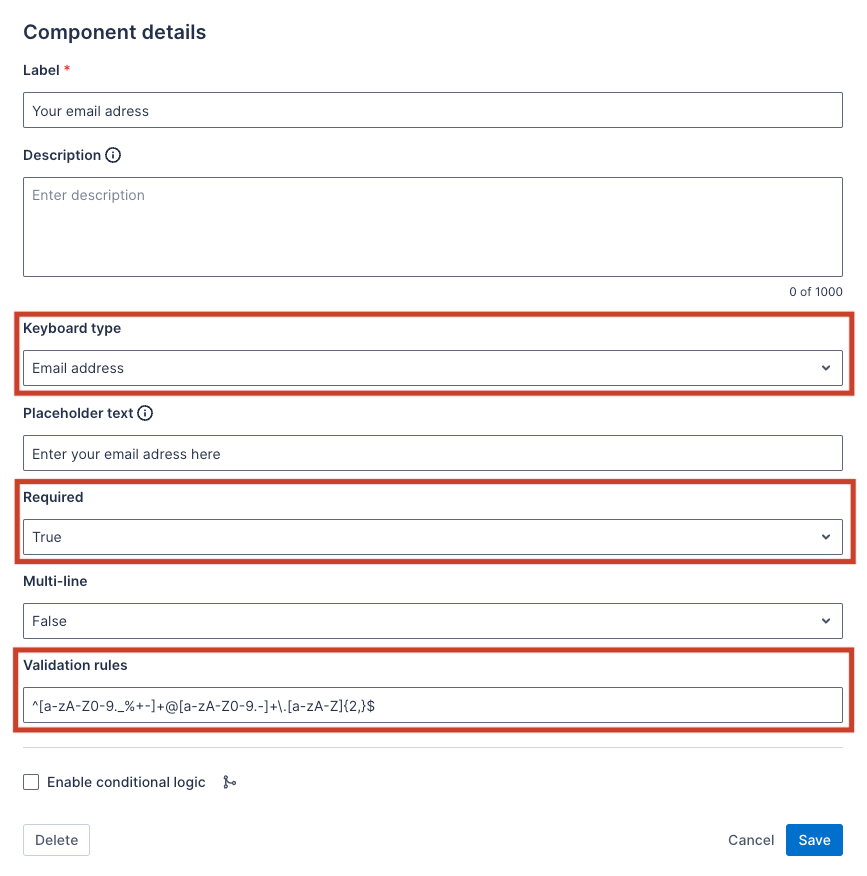
Task: Click the red asterisk next to Label
Action: click(x=66, y=70)
